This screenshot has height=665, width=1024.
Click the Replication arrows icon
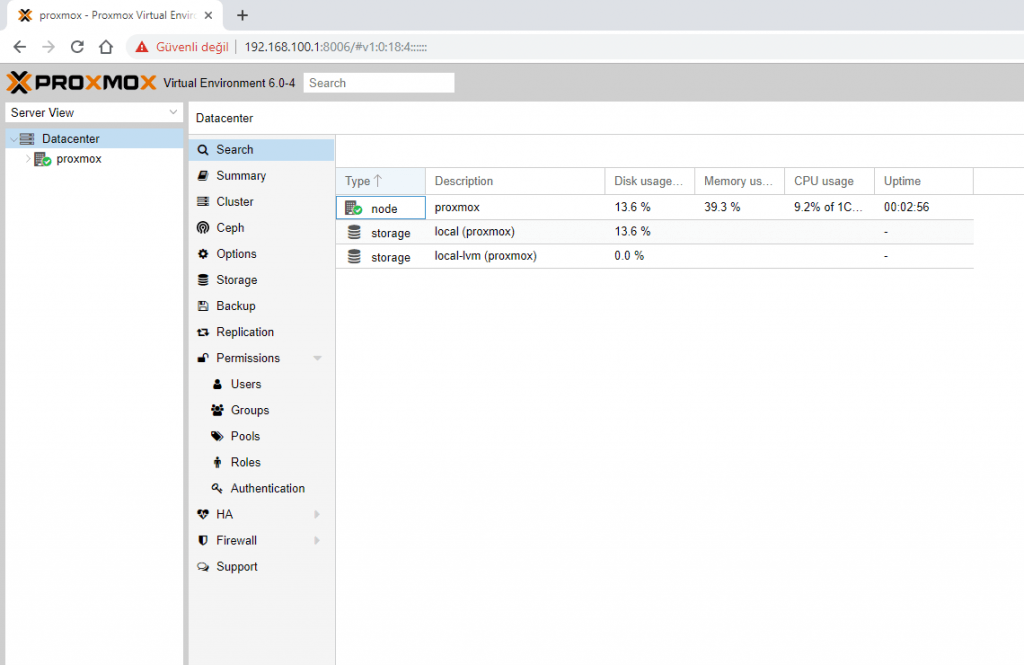coord(203,332)
